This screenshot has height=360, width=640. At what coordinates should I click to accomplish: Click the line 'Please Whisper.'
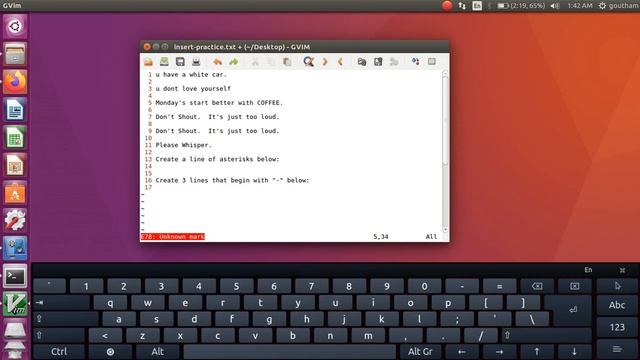(183, 145)
